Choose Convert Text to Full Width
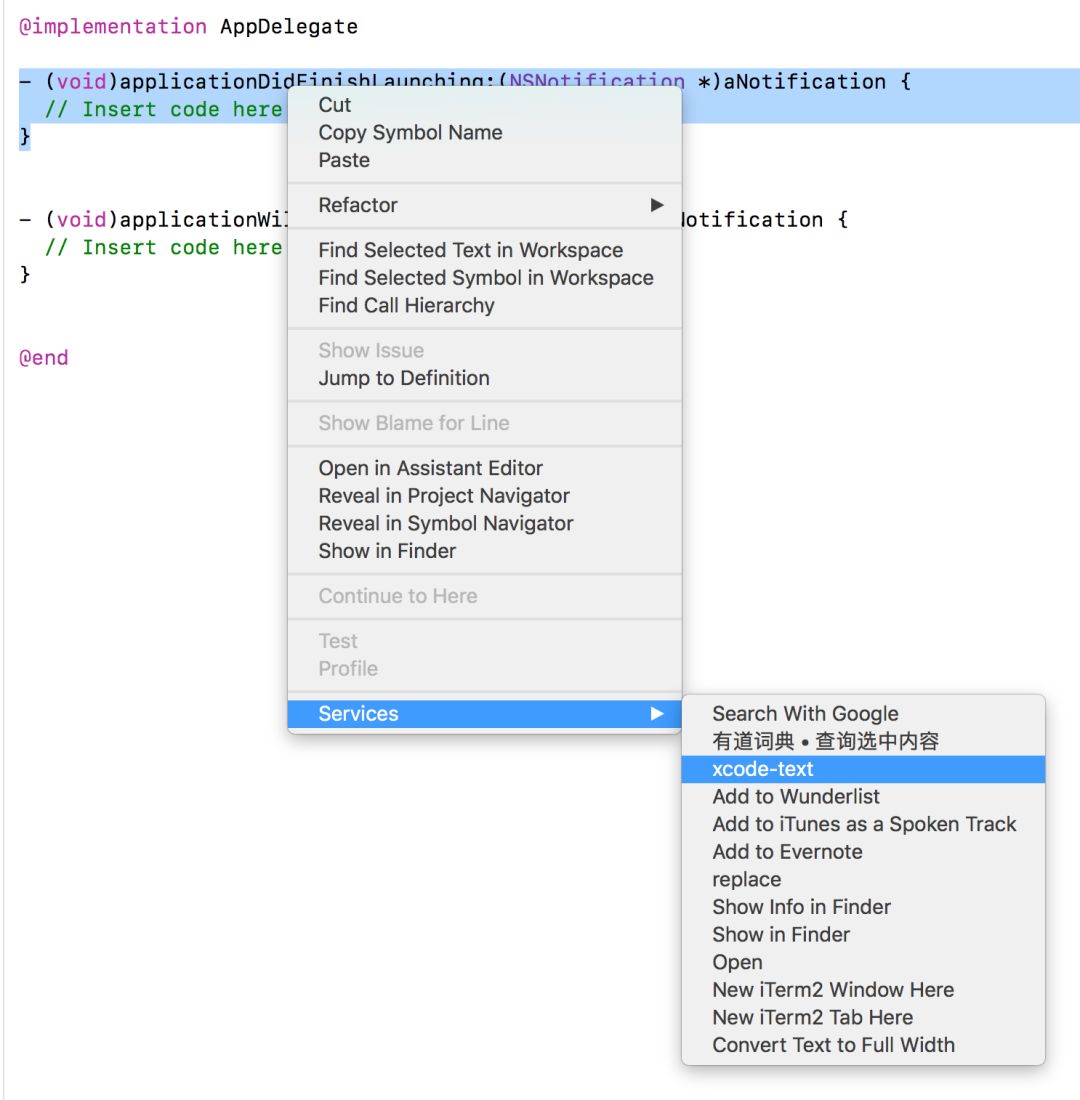The height and width of the screenshot is (1100, 1080). point(833,1045)
